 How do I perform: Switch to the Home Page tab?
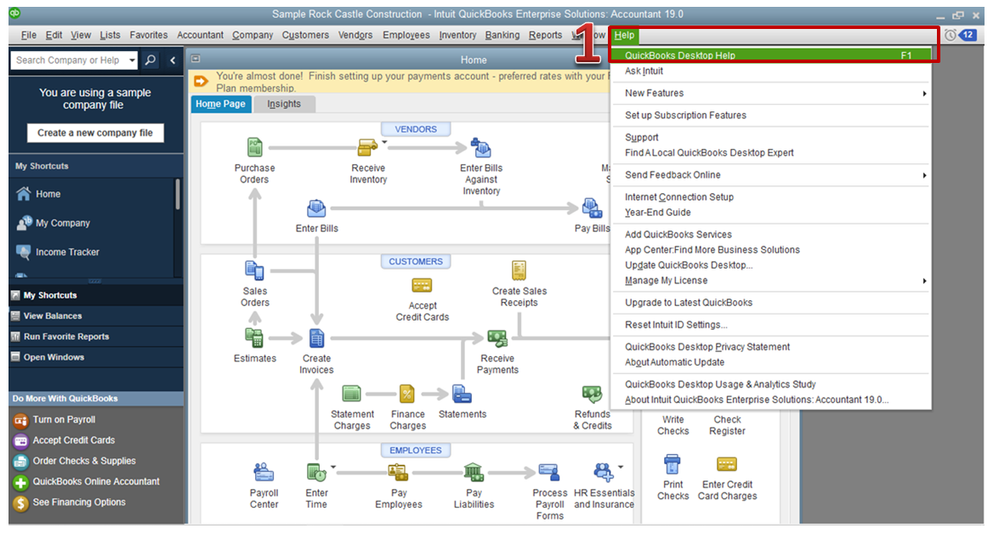(x=220, y=104)
